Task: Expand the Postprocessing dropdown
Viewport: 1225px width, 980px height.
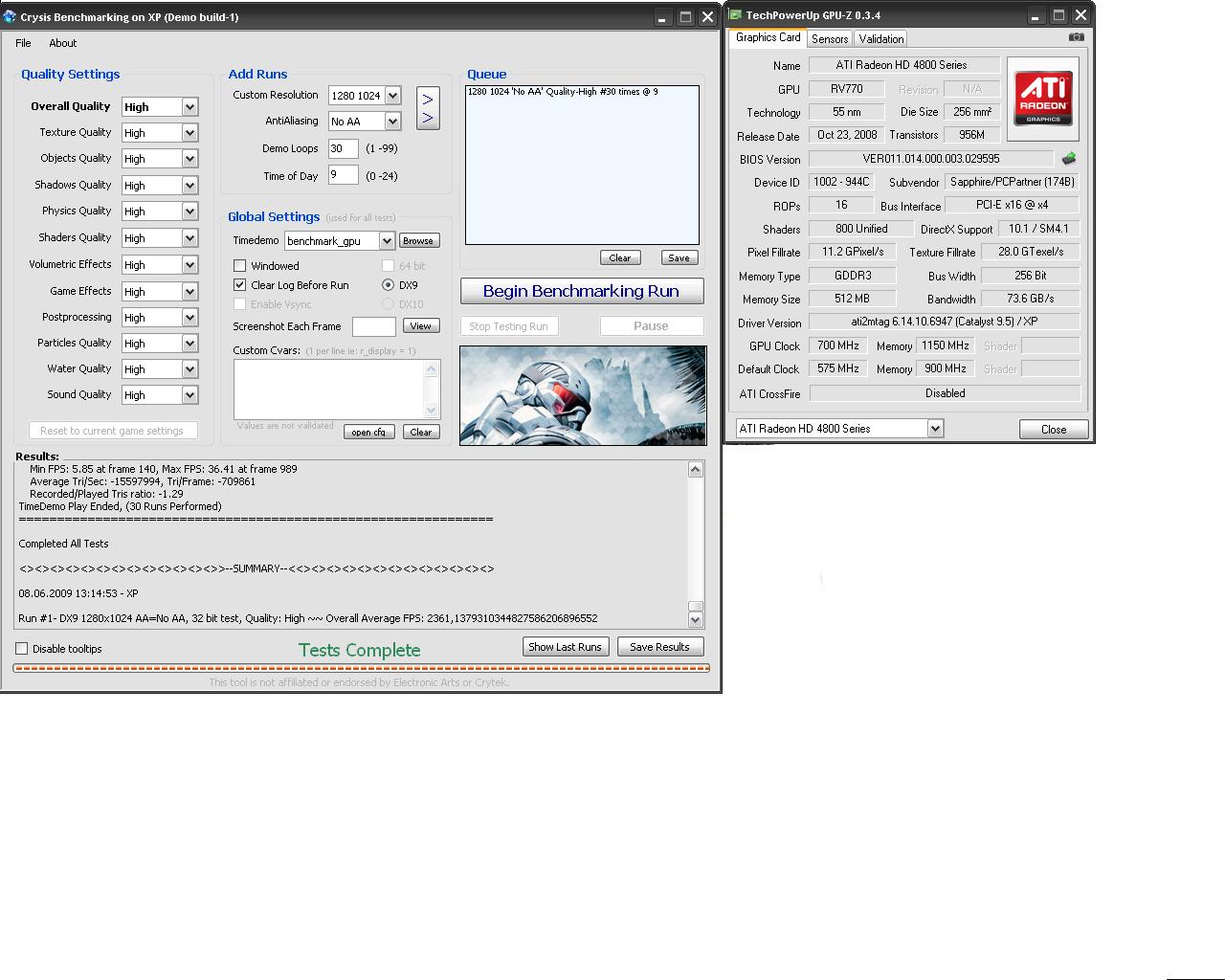Action: click(189, 318)
